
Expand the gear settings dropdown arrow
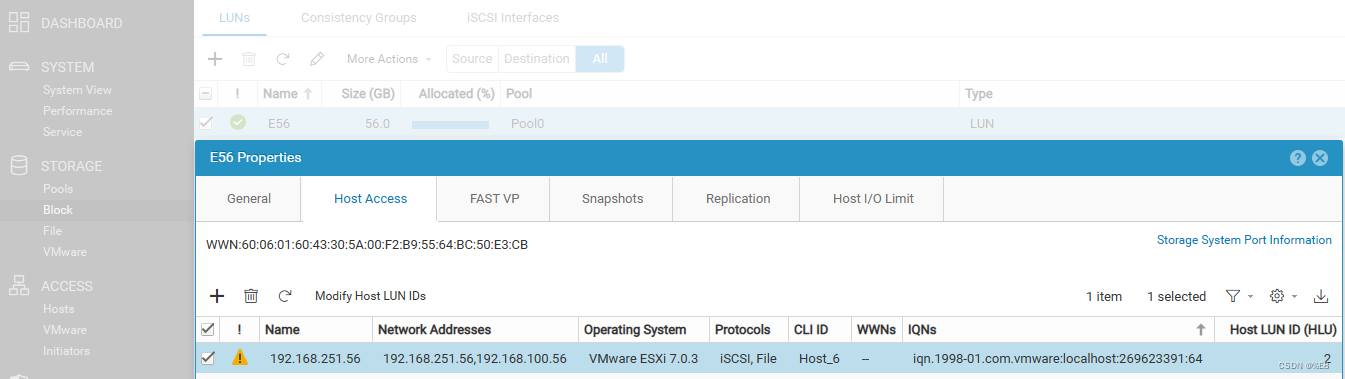(1295, 297)
